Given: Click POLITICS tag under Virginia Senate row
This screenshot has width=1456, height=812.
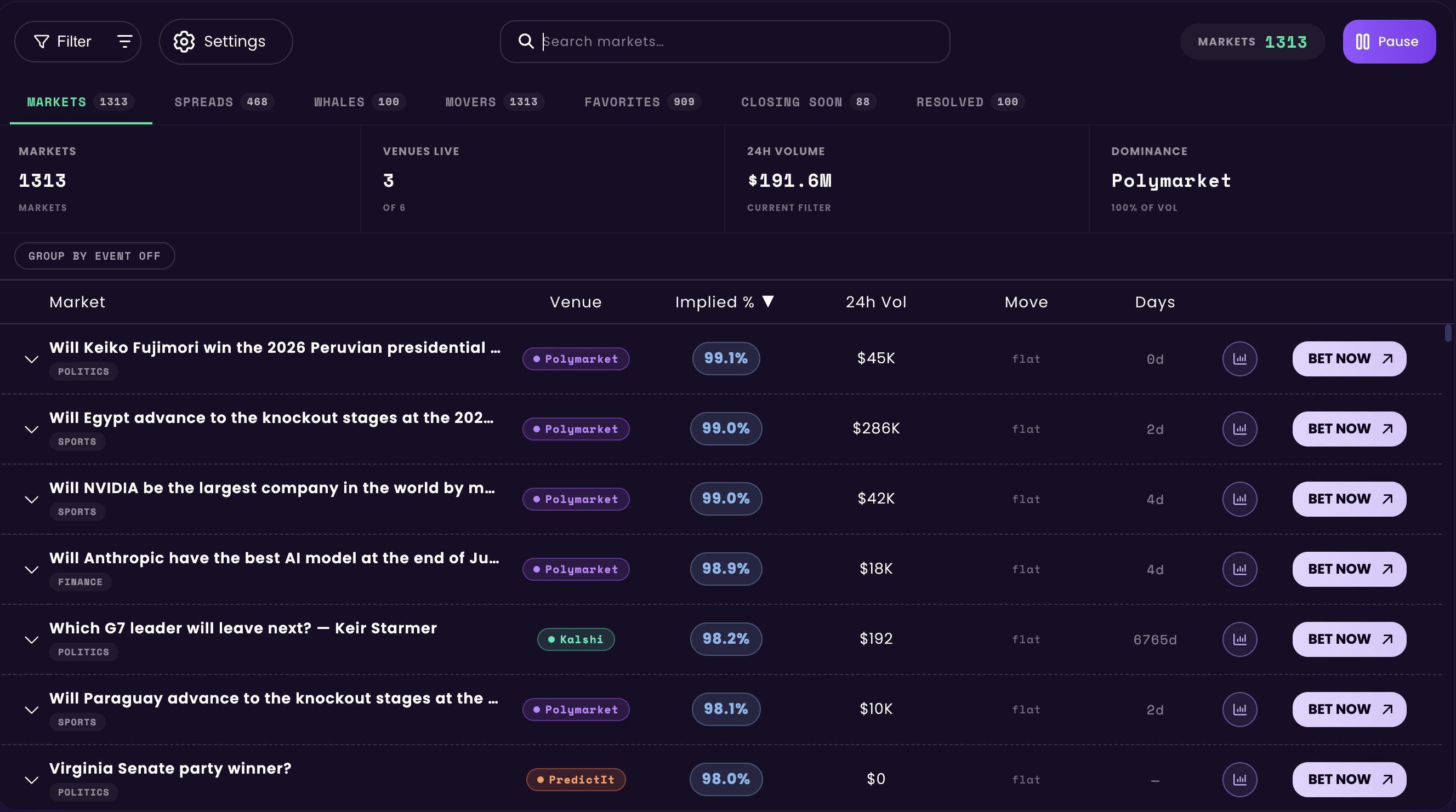Looking at the screenshot, I should click(x=83, y=792).
